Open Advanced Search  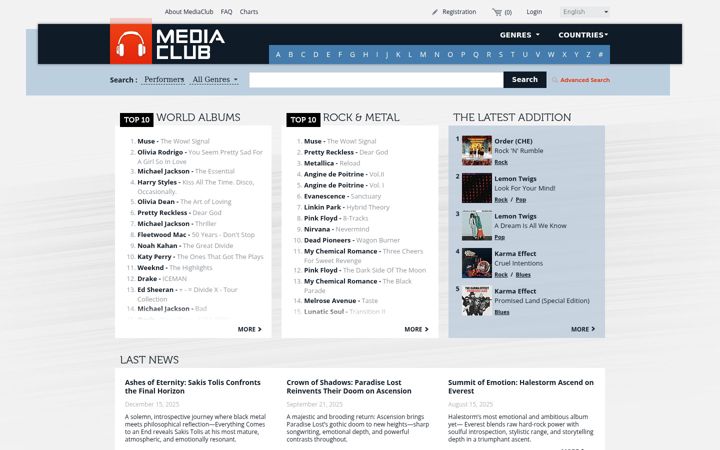[585, 80]
